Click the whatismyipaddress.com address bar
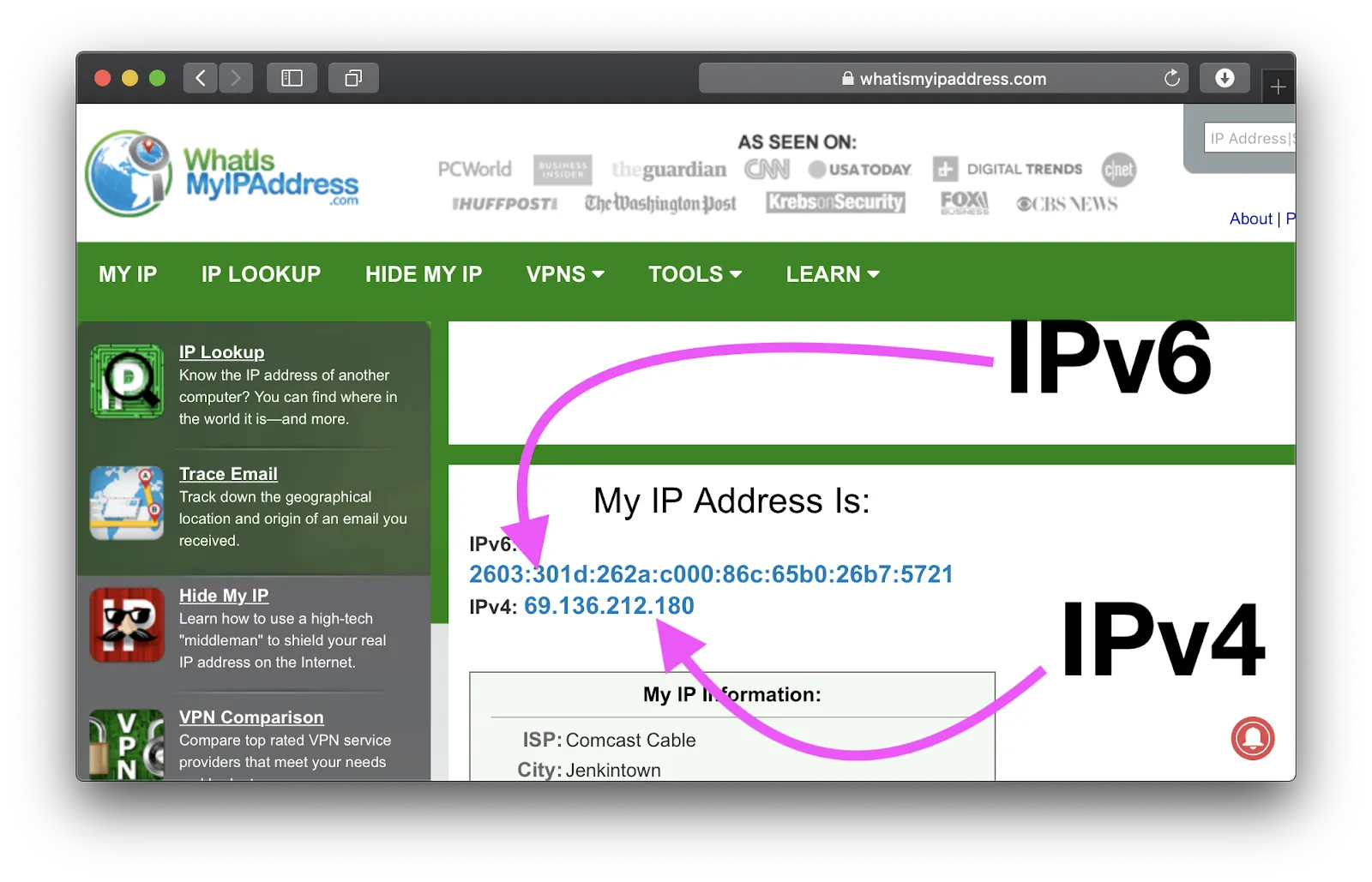Image resolution: width=1372 pixels, height=882 pixels. coord(944,79)
